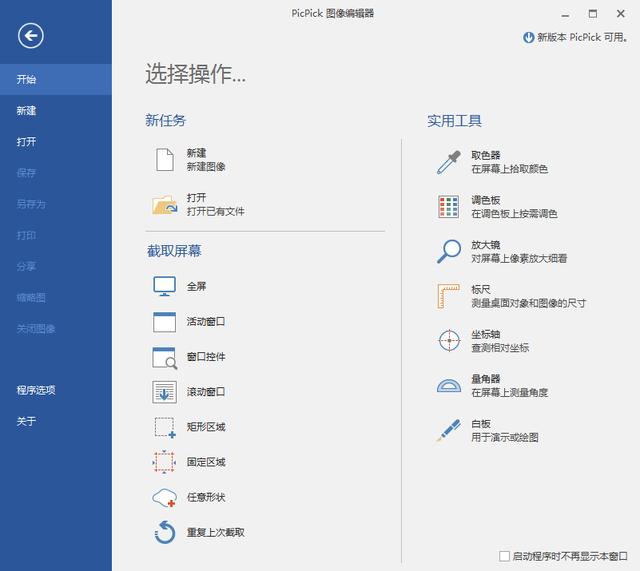This screenshot has height=571, width=640.
Task: Click 在屏幕上拾取颜色 description text
Action: point(509,169)
